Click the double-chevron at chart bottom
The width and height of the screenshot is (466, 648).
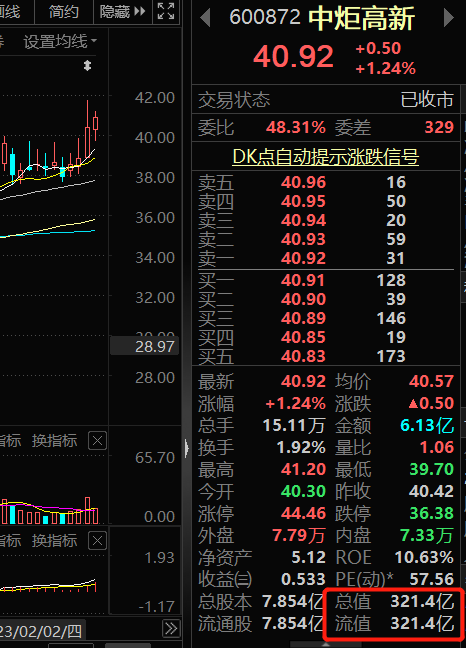click(171, 629)
